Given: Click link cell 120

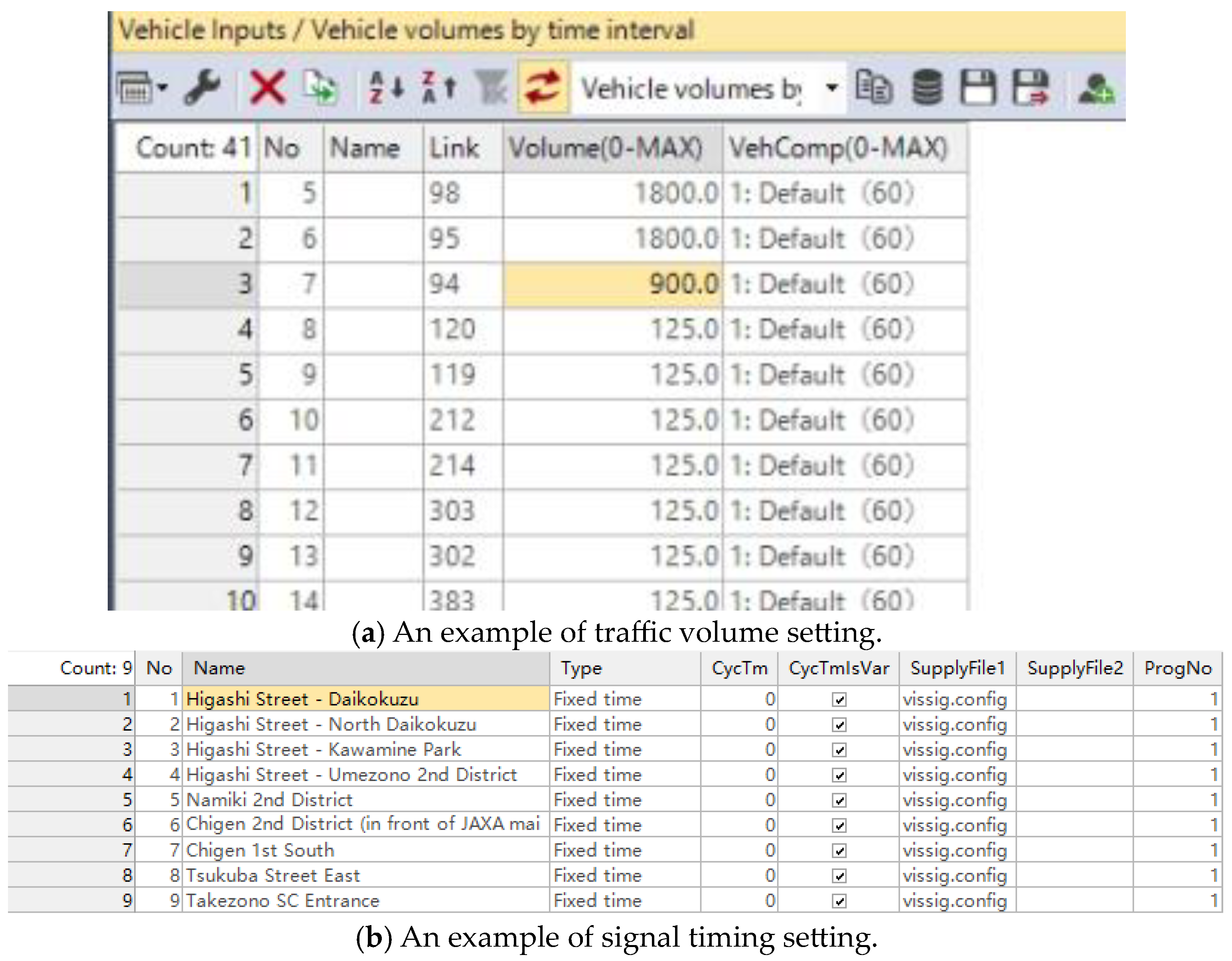Looking at the screenshot, I should coord(463,330).
